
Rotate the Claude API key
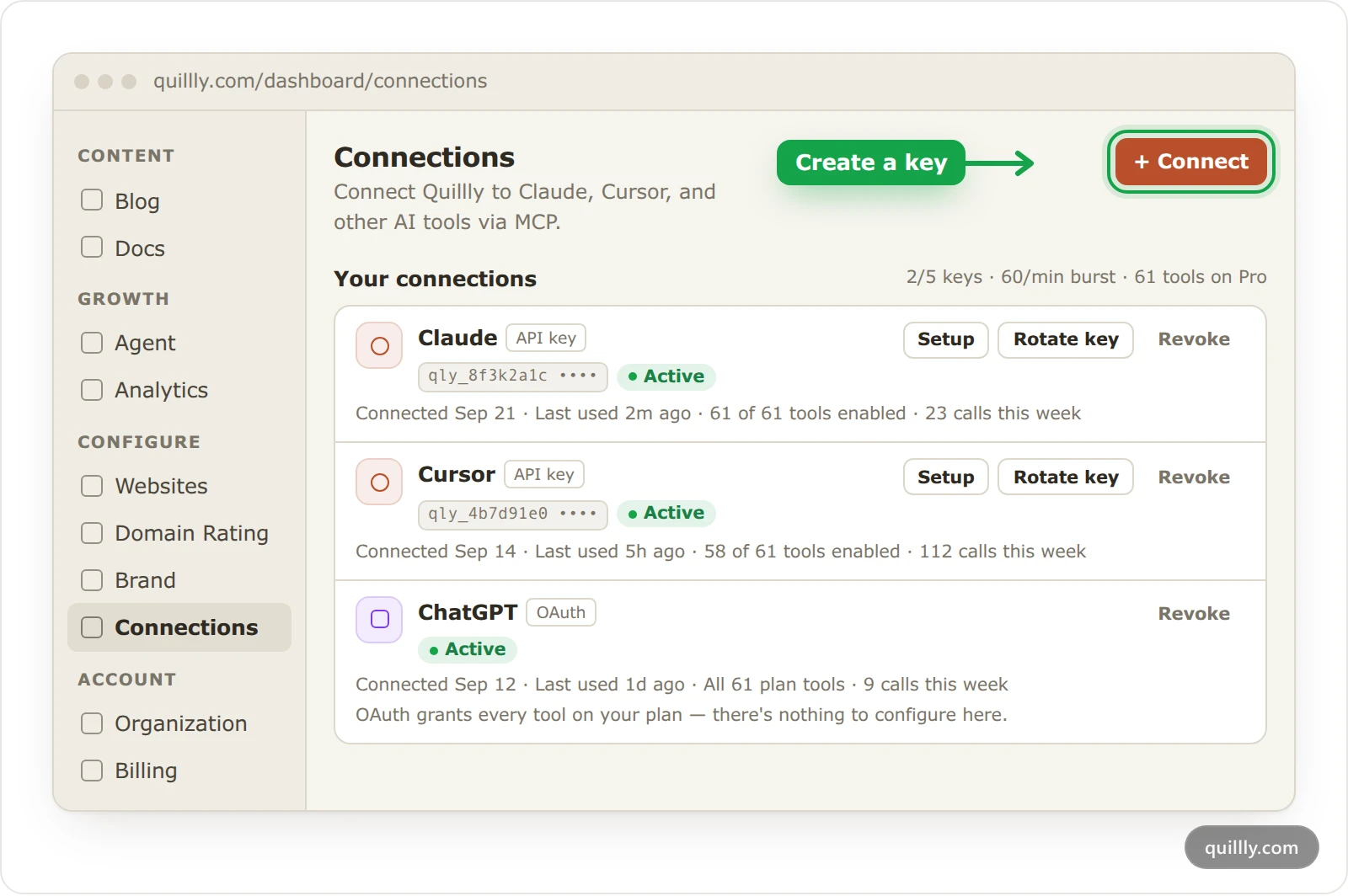click(1066, 339)
